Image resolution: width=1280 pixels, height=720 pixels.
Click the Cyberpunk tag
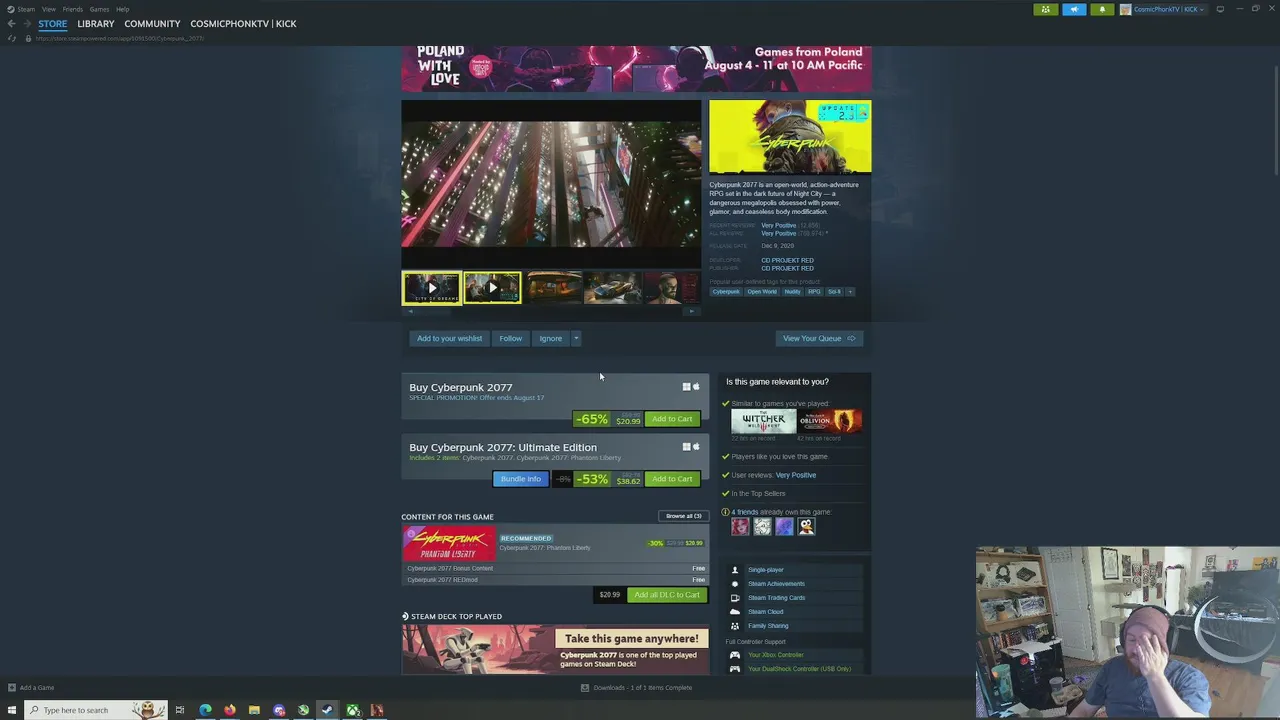point(726,292)
